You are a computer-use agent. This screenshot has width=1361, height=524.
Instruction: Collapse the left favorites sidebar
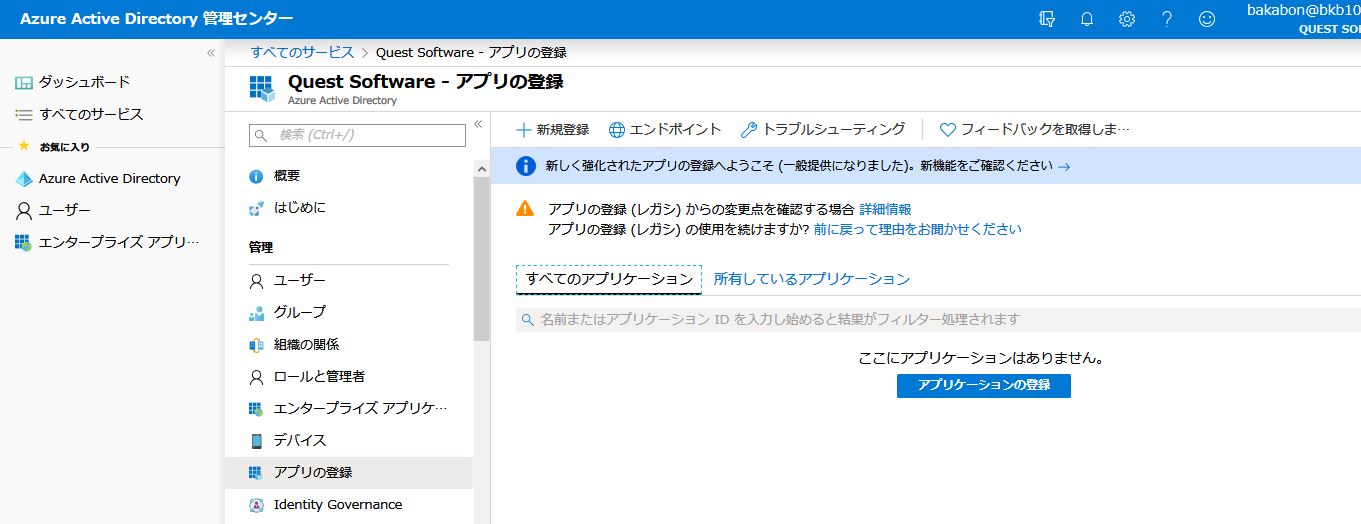point(210,53)
